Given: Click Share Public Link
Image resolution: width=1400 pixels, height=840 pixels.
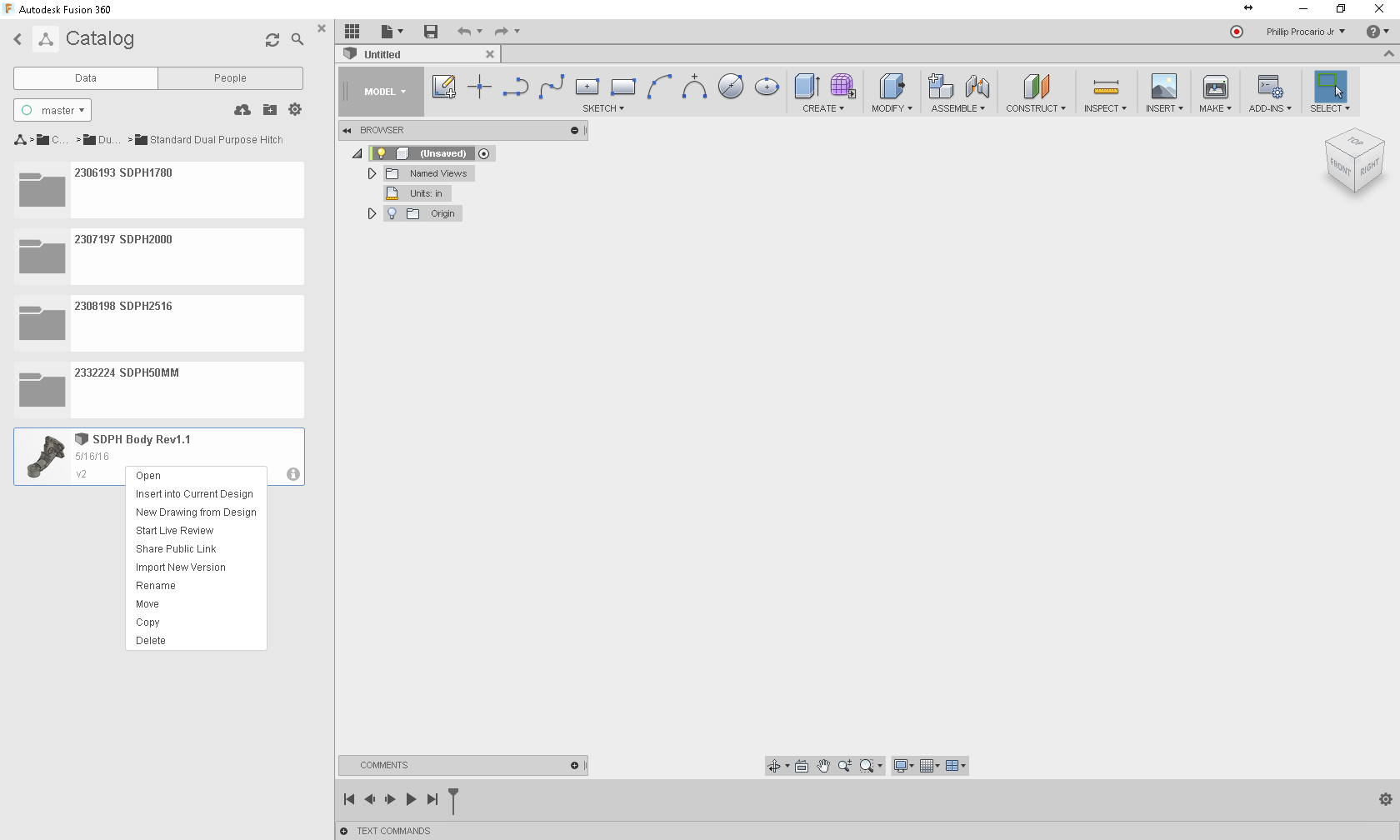Looking at the screenshot, I should pos(176,548).
